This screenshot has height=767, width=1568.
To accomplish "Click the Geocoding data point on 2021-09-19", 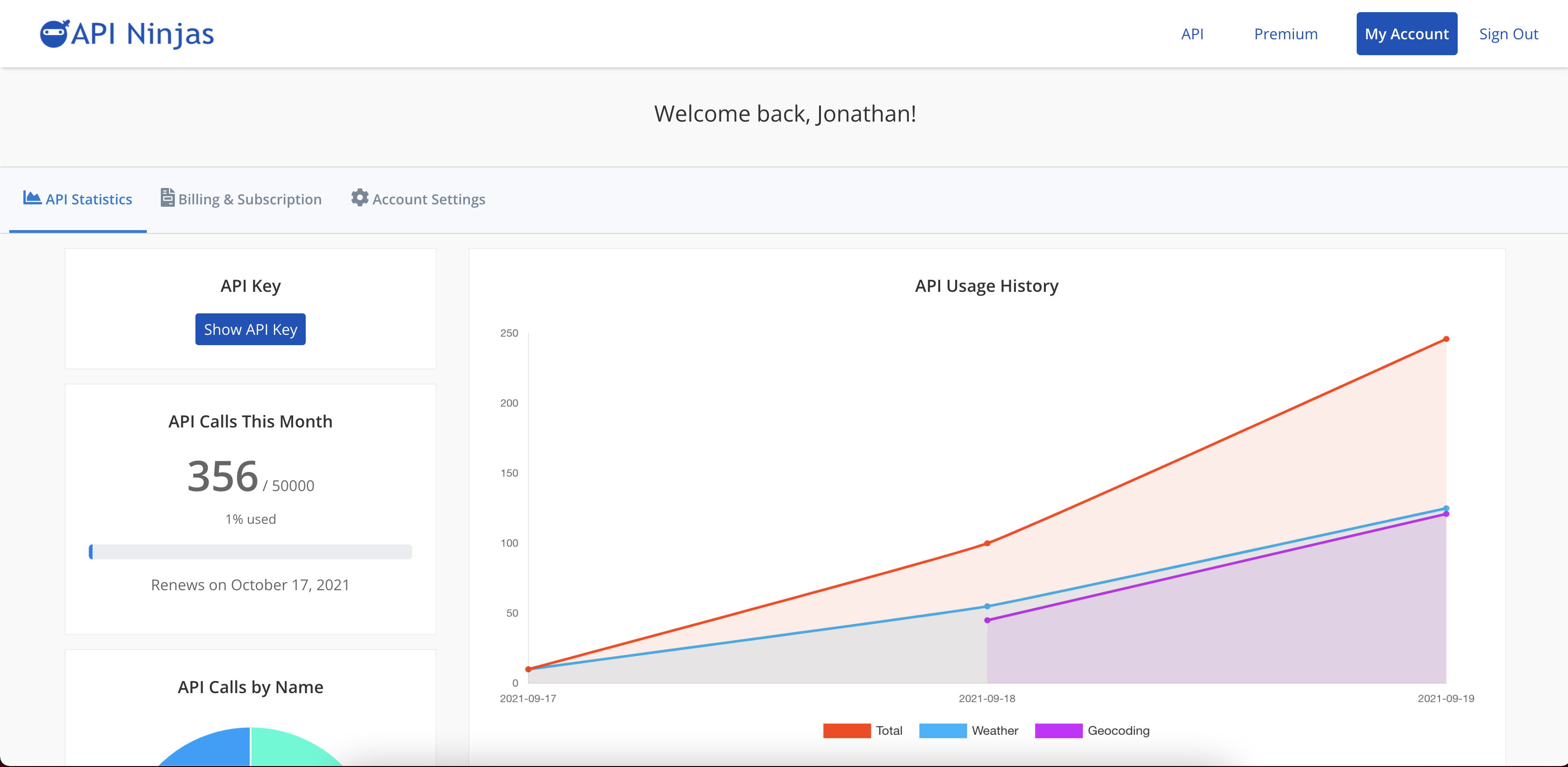I will click(1446, 514).
